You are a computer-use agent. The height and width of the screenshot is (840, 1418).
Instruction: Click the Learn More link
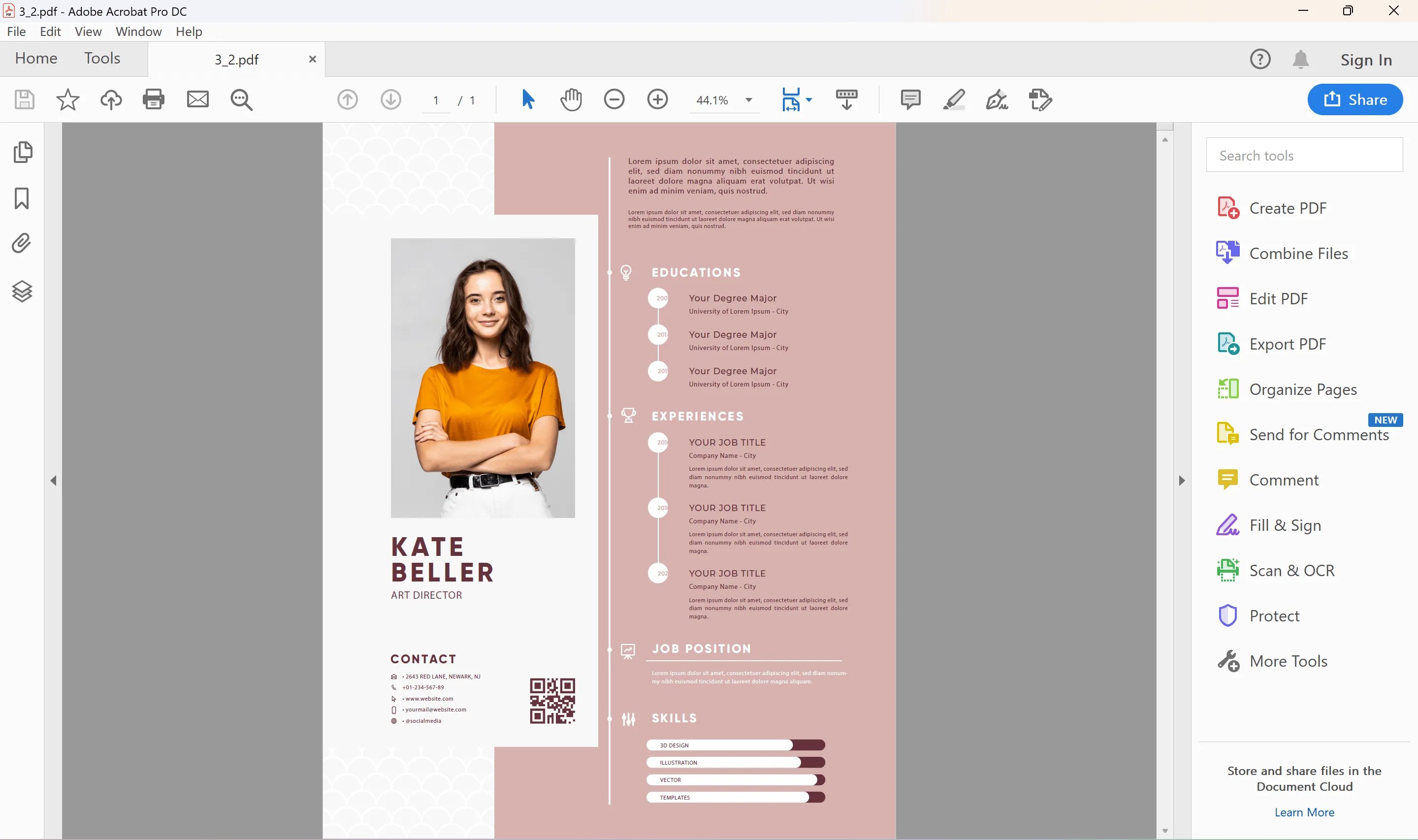click(x=1304, y=812)
